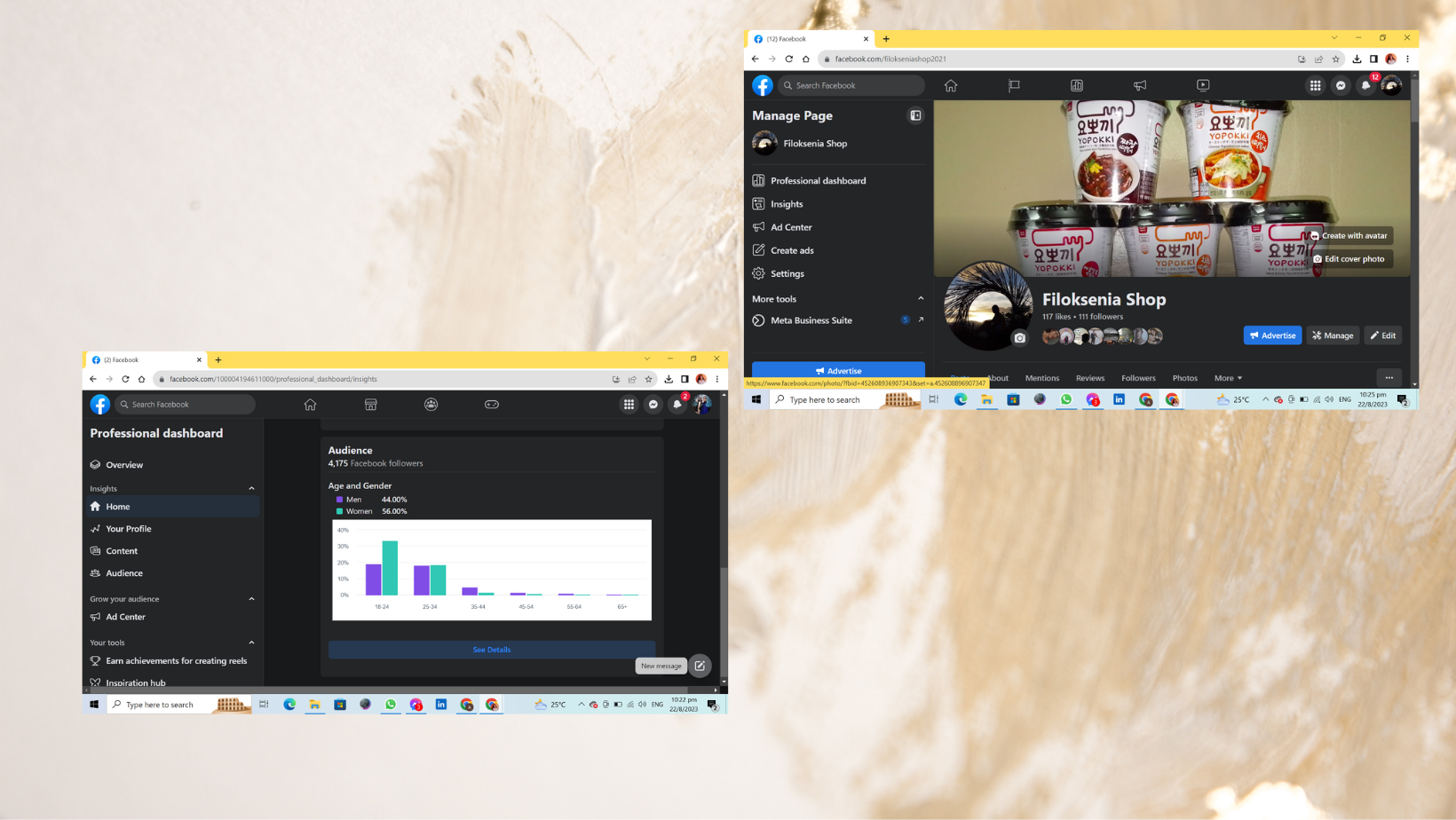Screen dimensions: 1456x820
Task: Click See Details under the Audience chart
Action: pos(492,650)
